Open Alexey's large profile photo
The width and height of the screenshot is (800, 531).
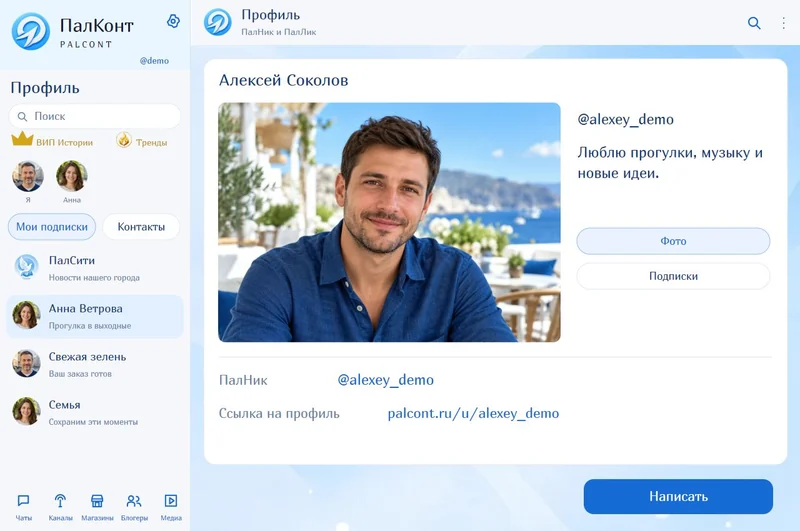[x=389, y=222]
